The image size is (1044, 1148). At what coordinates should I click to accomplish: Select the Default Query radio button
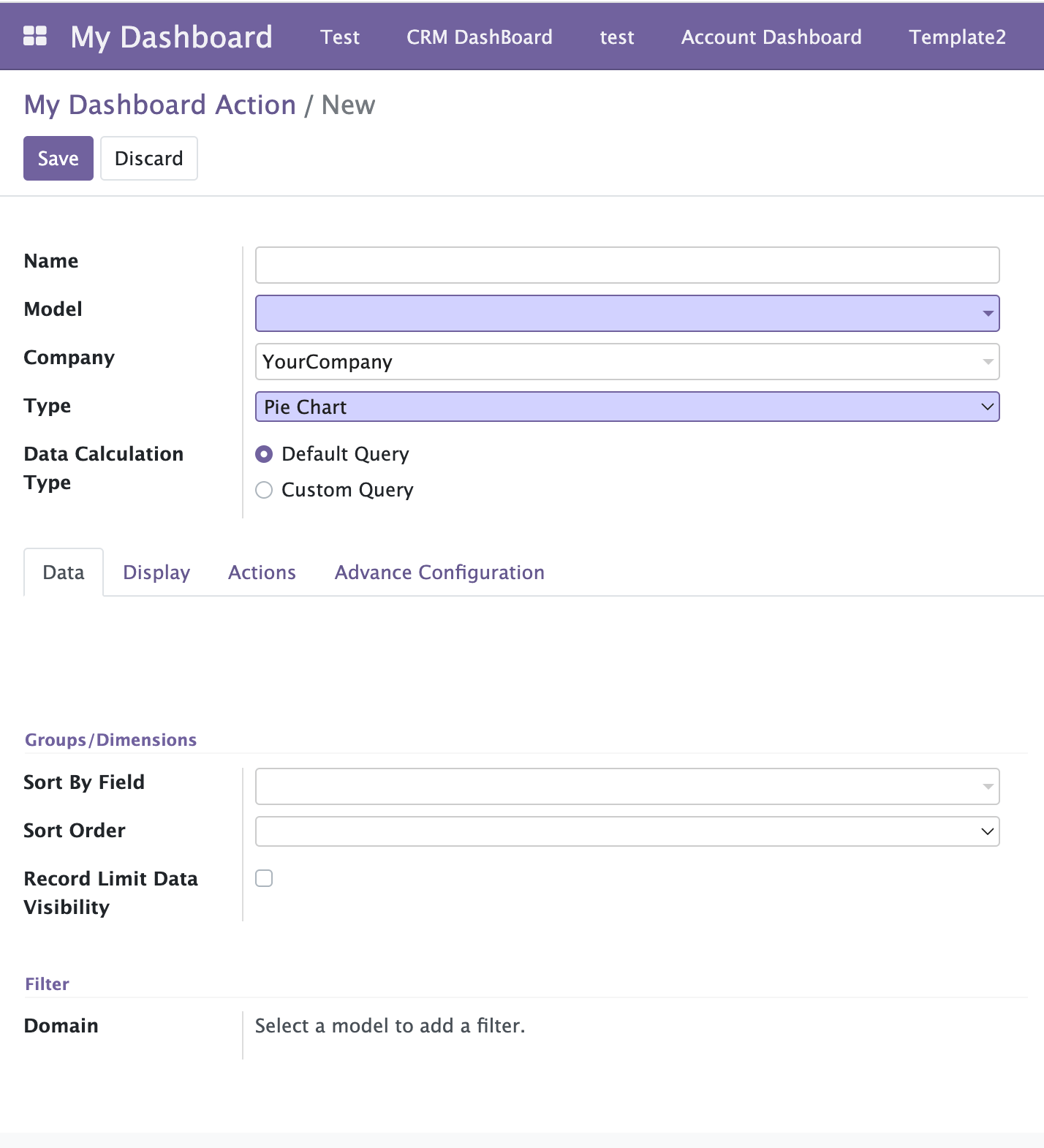(264, 454)
